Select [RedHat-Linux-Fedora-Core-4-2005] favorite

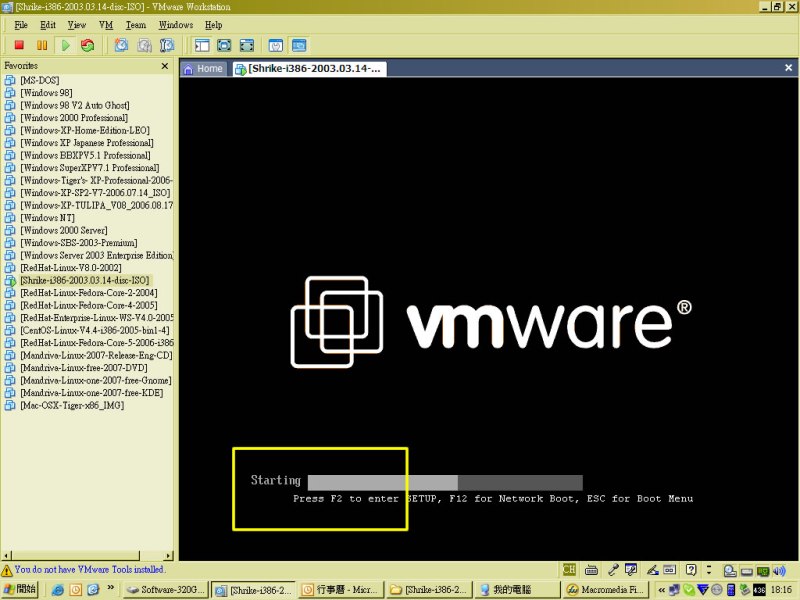point(89,305)
